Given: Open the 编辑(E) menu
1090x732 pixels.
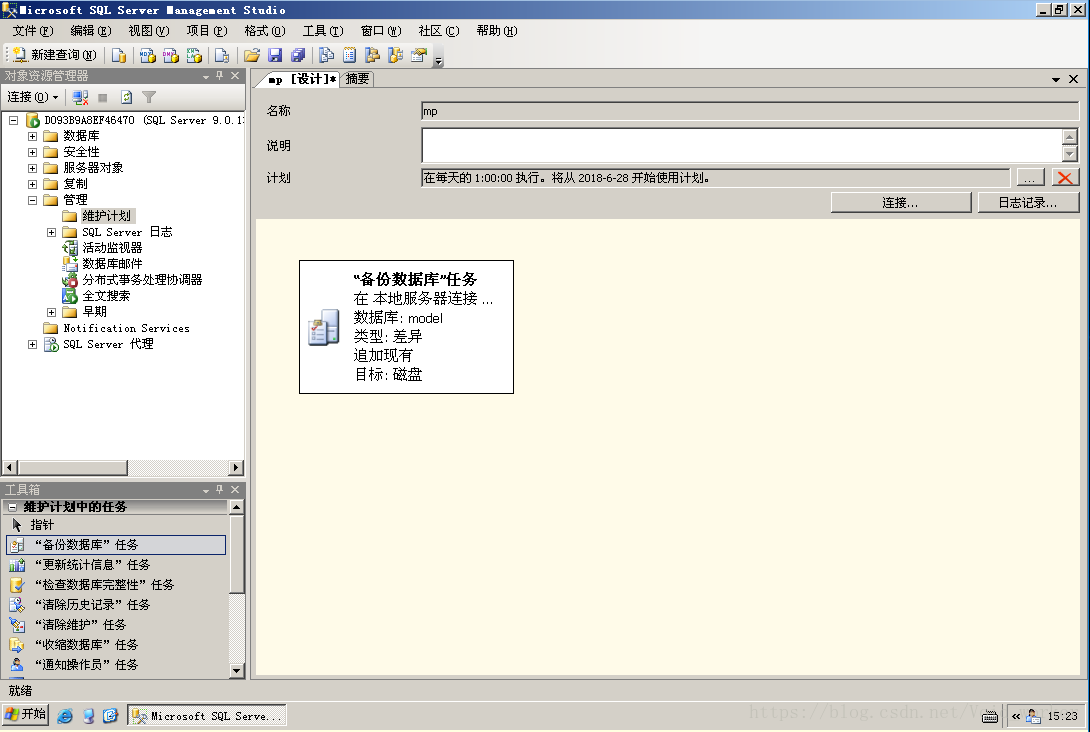Looking at the screenshot, I should (x=91, y=31).
